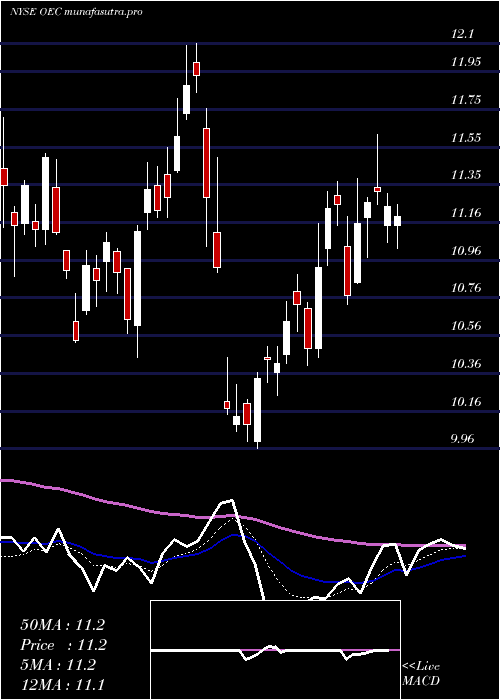This screenshot has height=700, width=500.
Task: Click the 5MA : 11.2 readout
Action: [x=58, y=665]
